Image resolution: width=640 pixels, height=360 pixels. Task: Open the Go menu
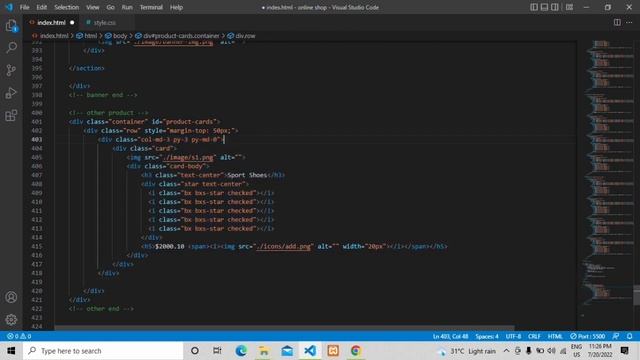pos(111,7)
